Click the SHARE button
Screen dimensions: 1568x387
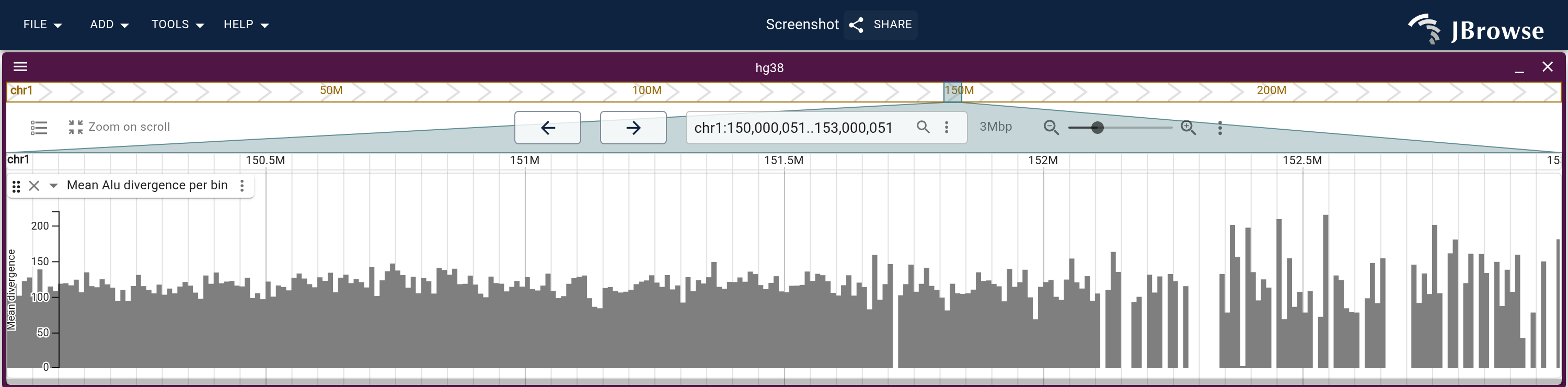click(x=881, y=25)
